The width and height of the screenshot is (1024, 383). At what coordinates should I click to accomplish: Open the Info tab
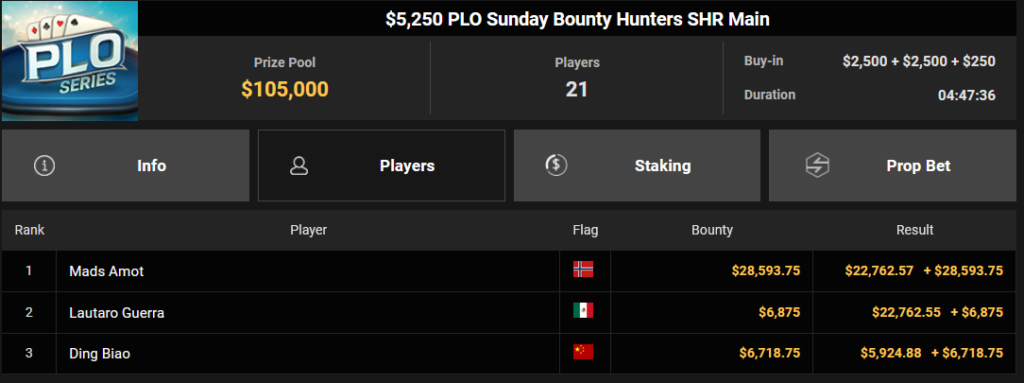(x=125, y=165)
